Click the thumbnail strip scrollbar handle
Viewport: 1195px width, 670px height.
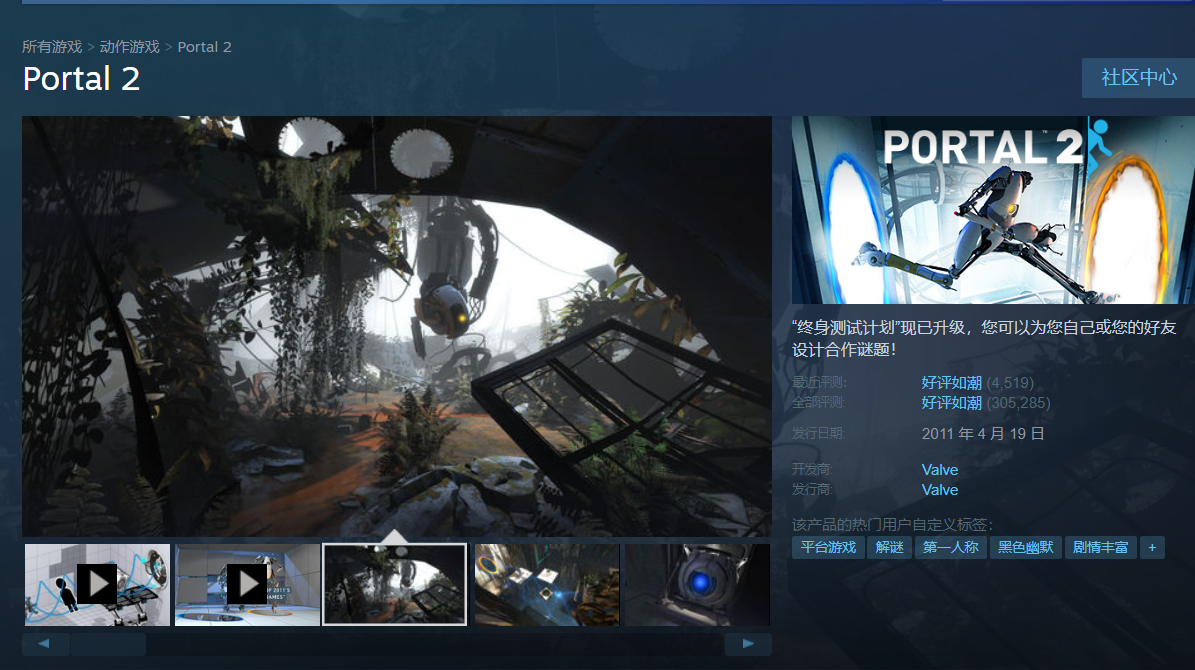point(108,644)
